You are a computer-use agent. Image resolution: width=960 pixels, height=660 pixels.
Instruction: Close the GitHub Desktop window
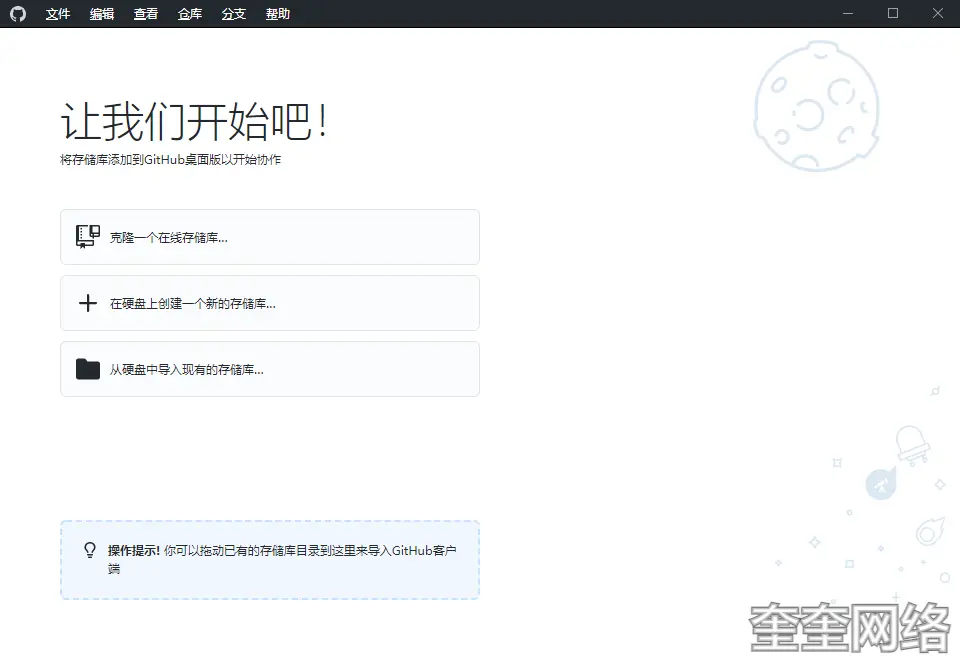point(937,13)
